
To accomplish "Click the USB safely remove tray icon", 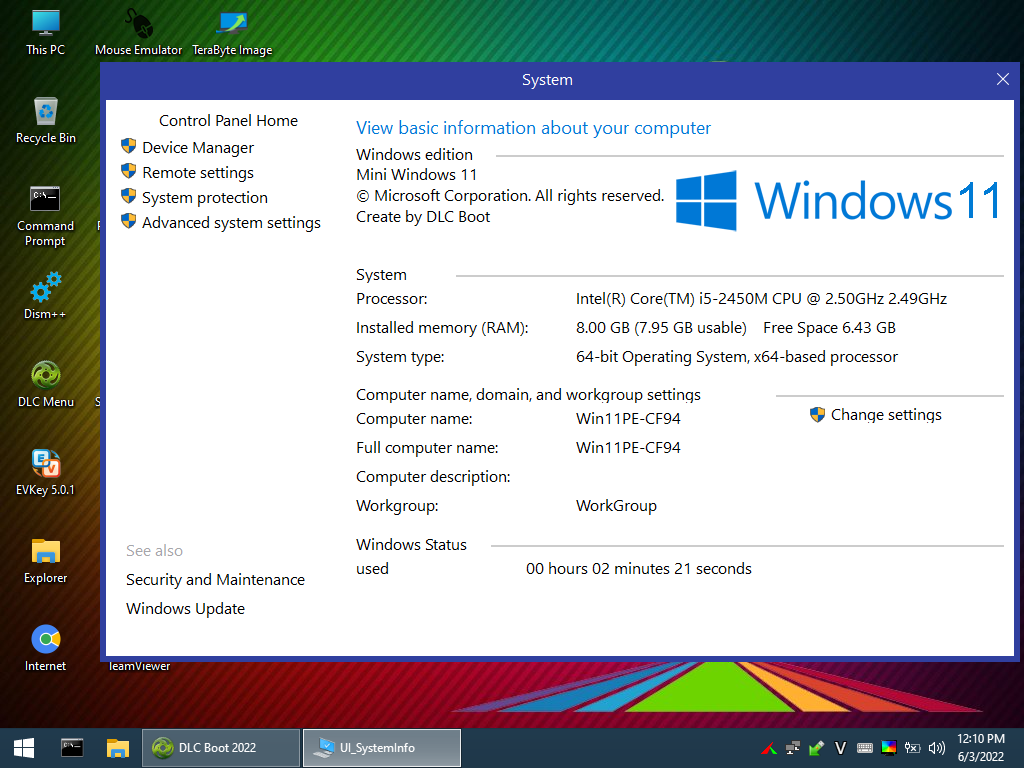I will [816, 748].
